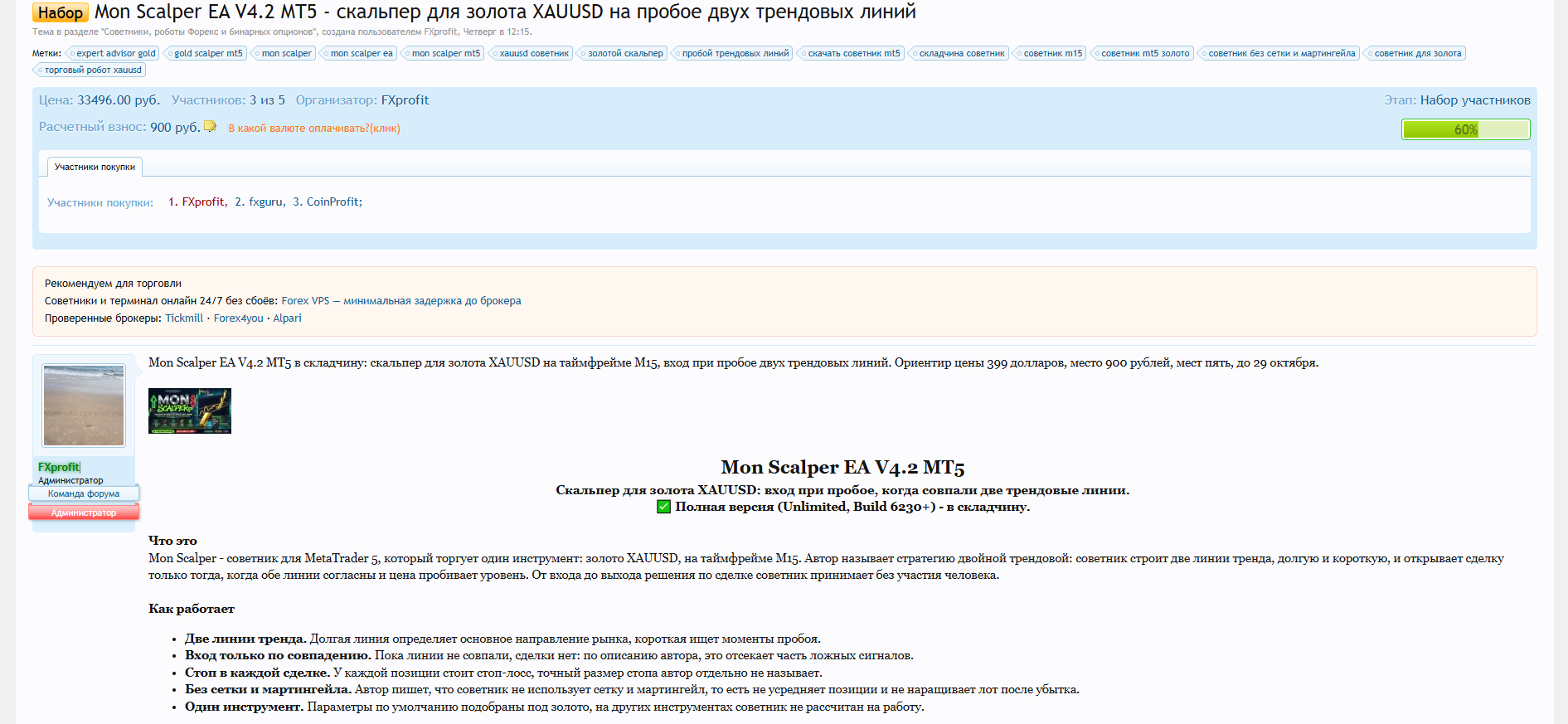
Task: Click the 60% progress bar
Action: click(1465, 129)
